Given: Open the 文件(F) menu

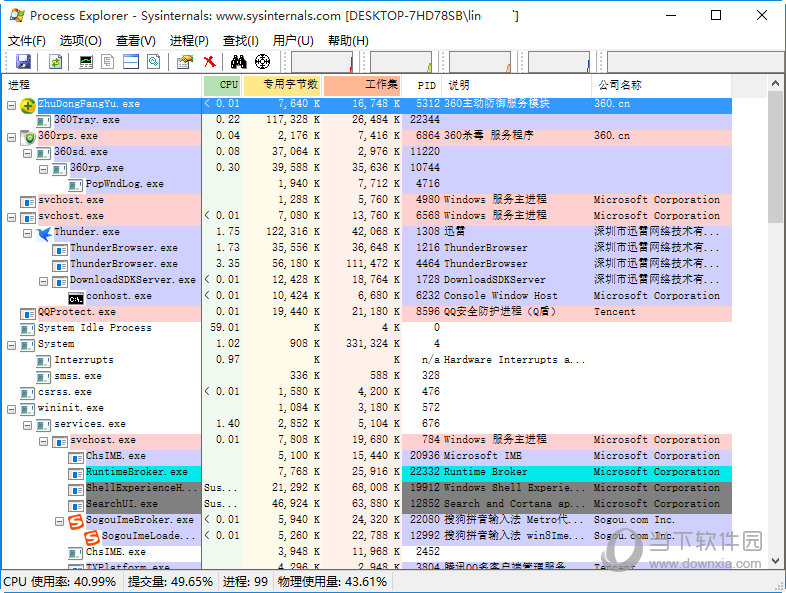Looking at the screenshot, I should (27, 40).
